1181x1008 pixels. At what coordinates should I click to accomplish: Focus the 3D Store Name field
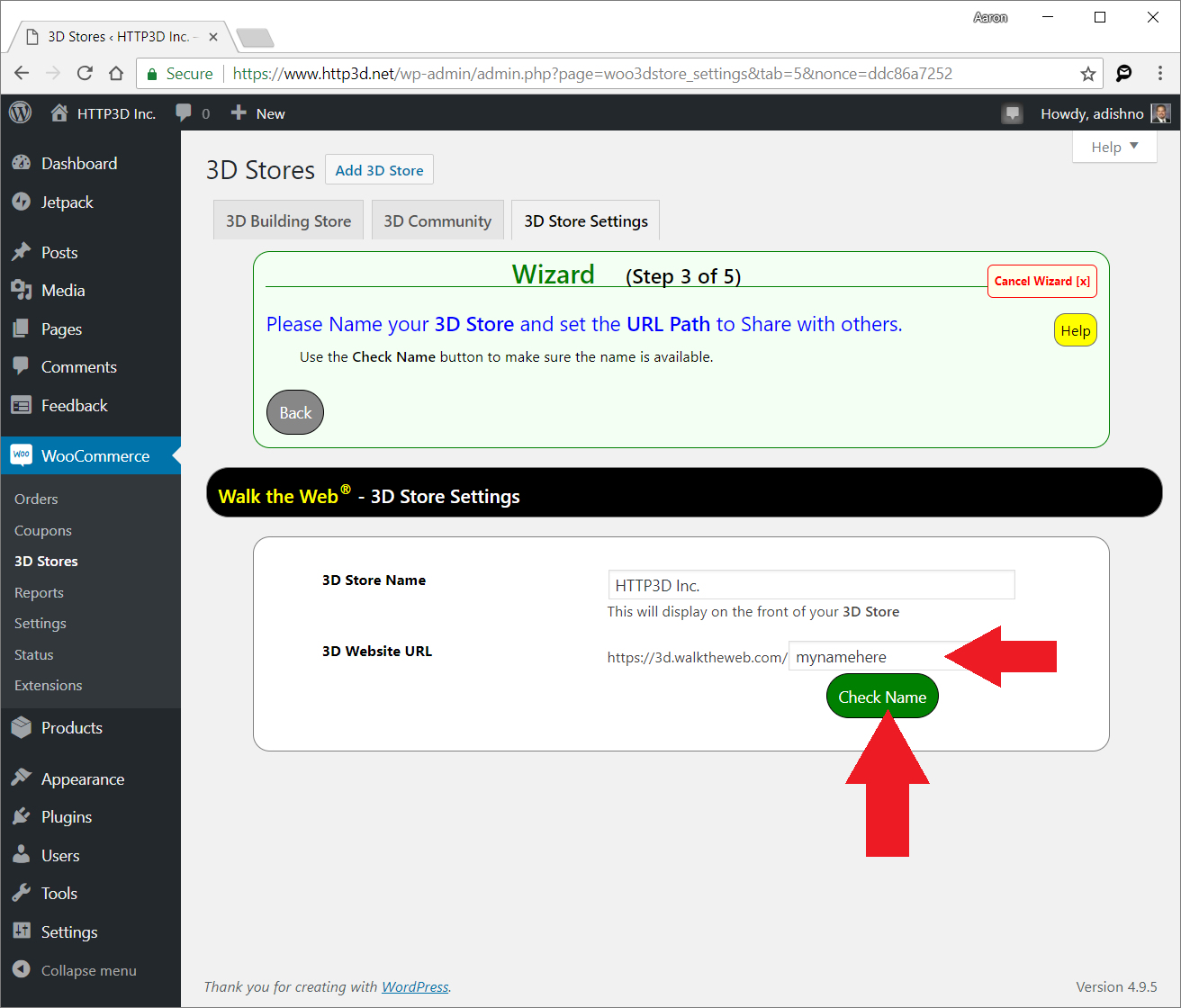pos(811,585)
